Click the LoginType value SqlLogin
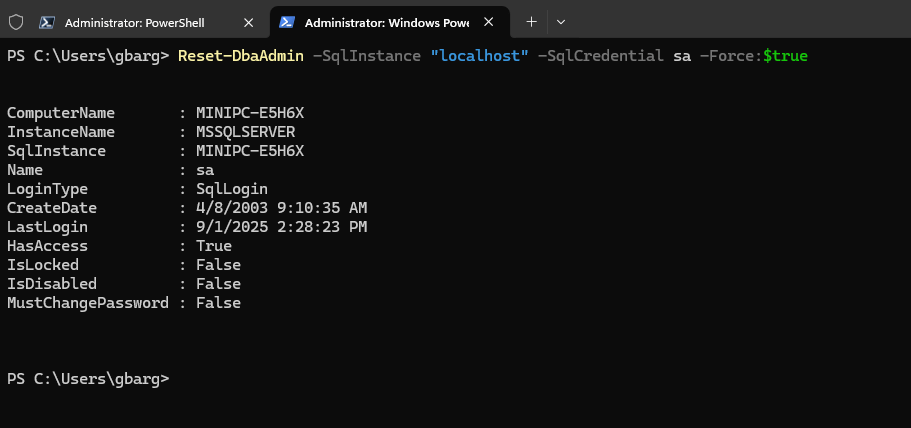This screenshot has height=428, width=911. click(231, 189)
